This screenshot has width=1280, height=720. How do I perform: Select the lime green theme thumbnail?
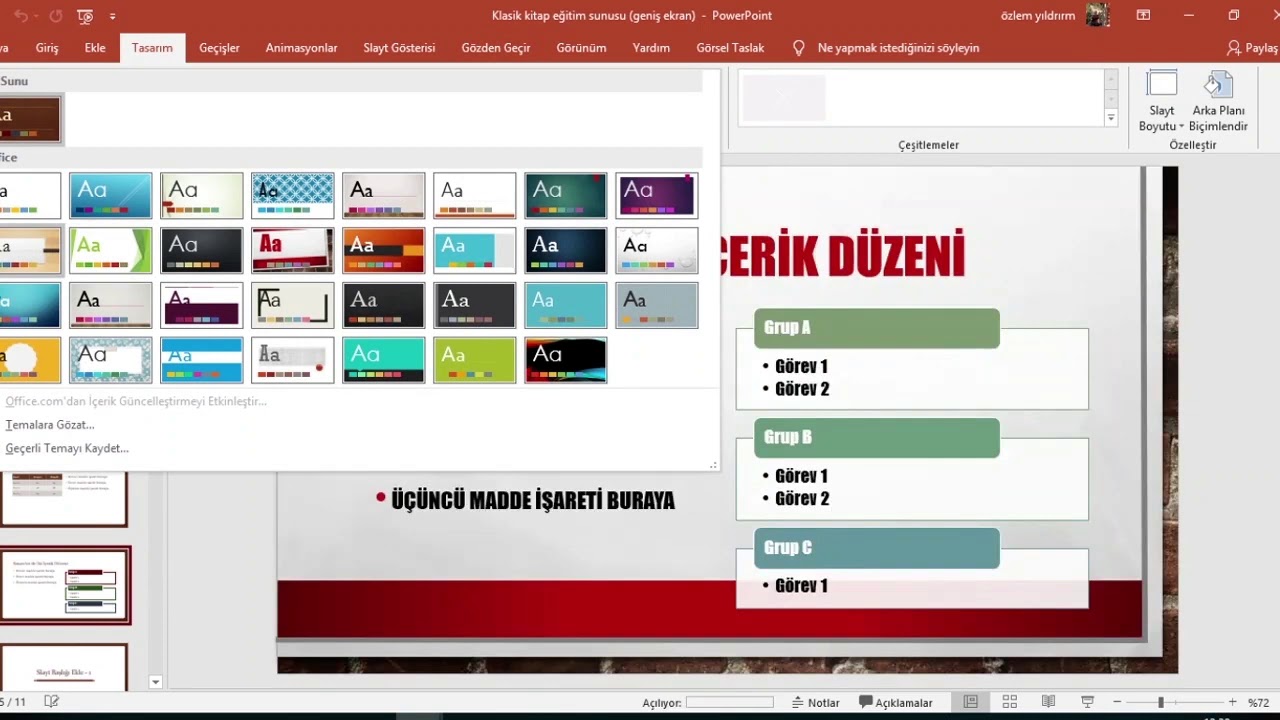pos(475,361)
